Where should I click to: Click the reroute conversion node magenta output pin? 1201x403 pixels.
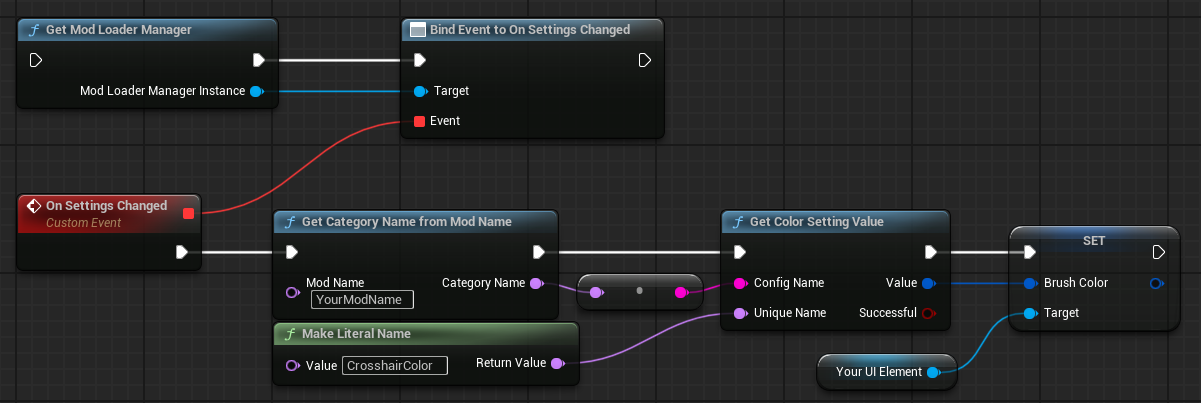681,292
